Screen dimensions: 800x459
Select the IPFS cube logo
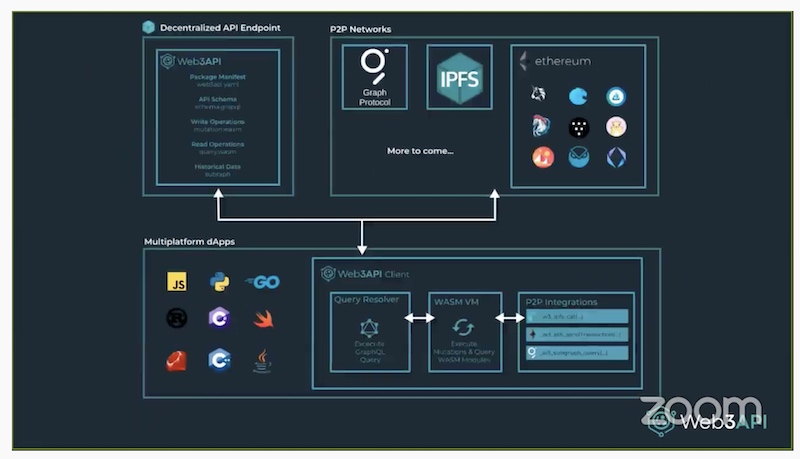[460, 78]
